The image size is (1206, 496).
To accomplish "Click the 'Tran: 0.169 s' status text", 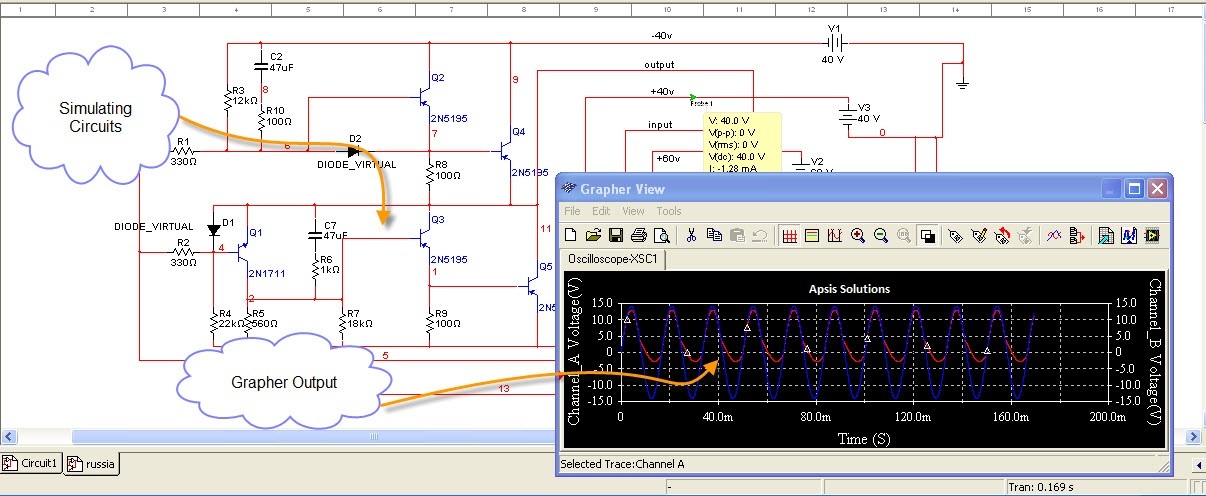I will coord(1041,486).
